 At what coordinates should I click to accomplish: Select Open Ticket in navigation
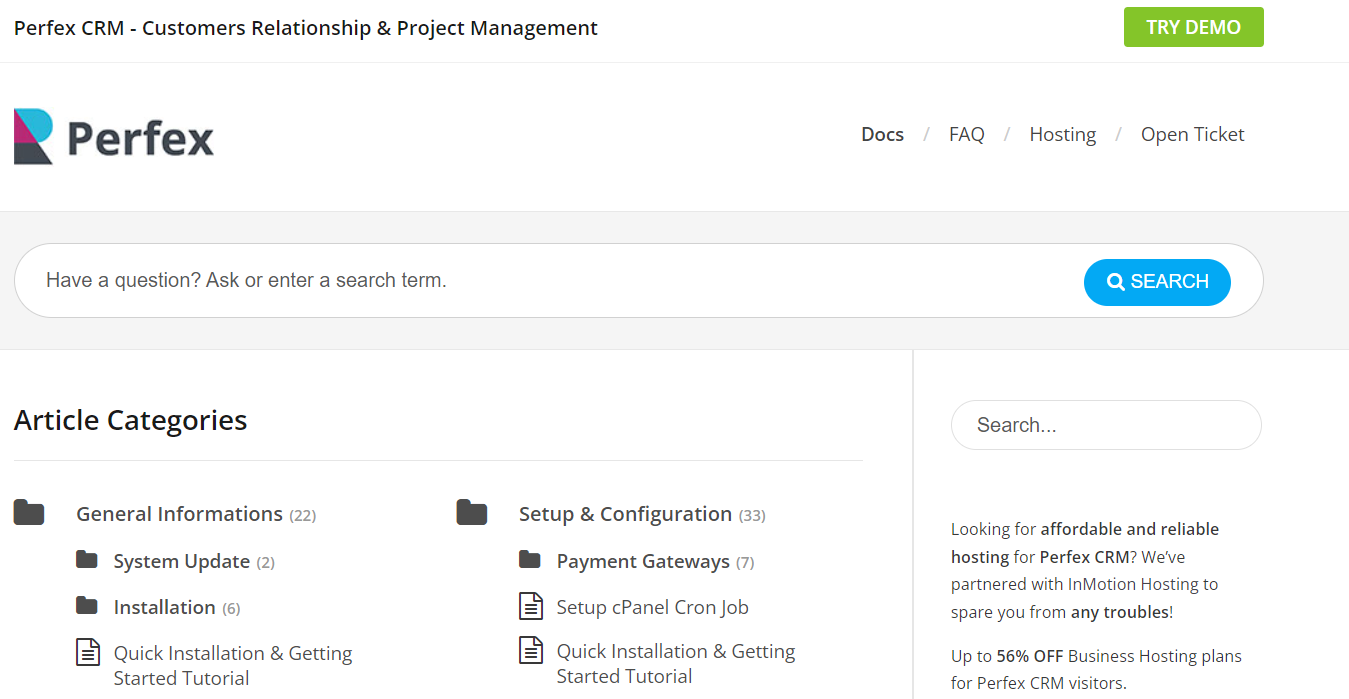click(1192, 135)
